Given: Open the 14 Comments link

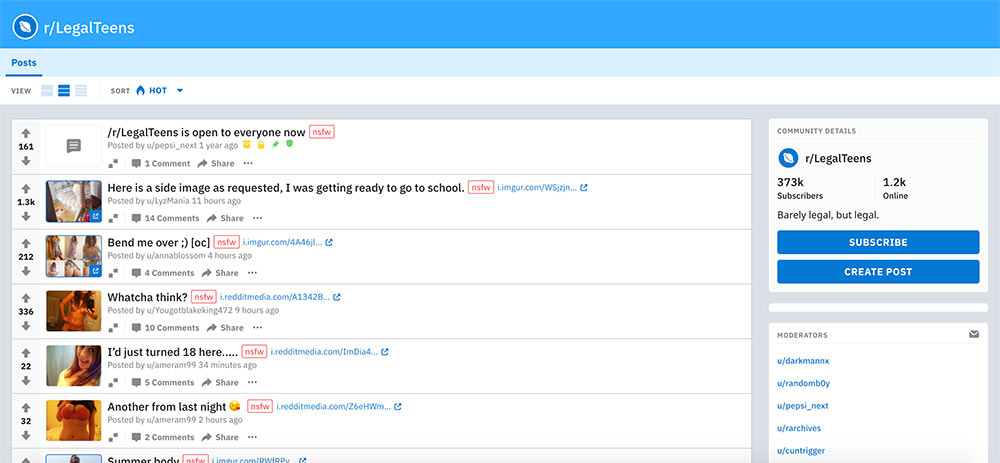Looking at the screenshot, I should [165, 218].
